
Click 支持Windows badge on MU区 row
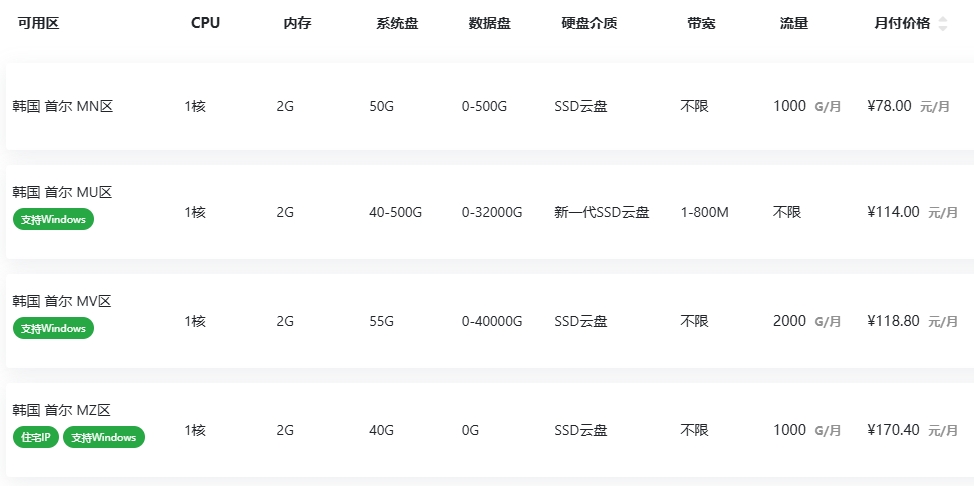click(x=53, y=219)
